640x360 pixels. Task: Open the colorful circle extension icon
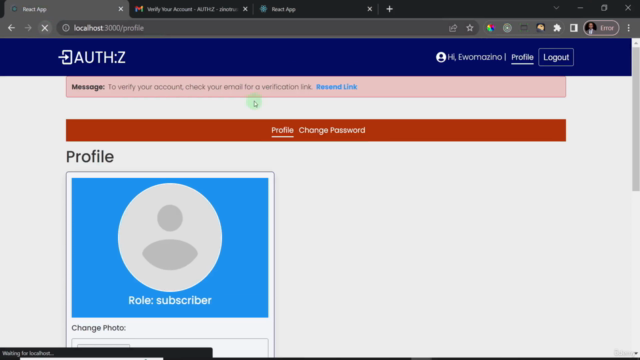tap(491, 28)
